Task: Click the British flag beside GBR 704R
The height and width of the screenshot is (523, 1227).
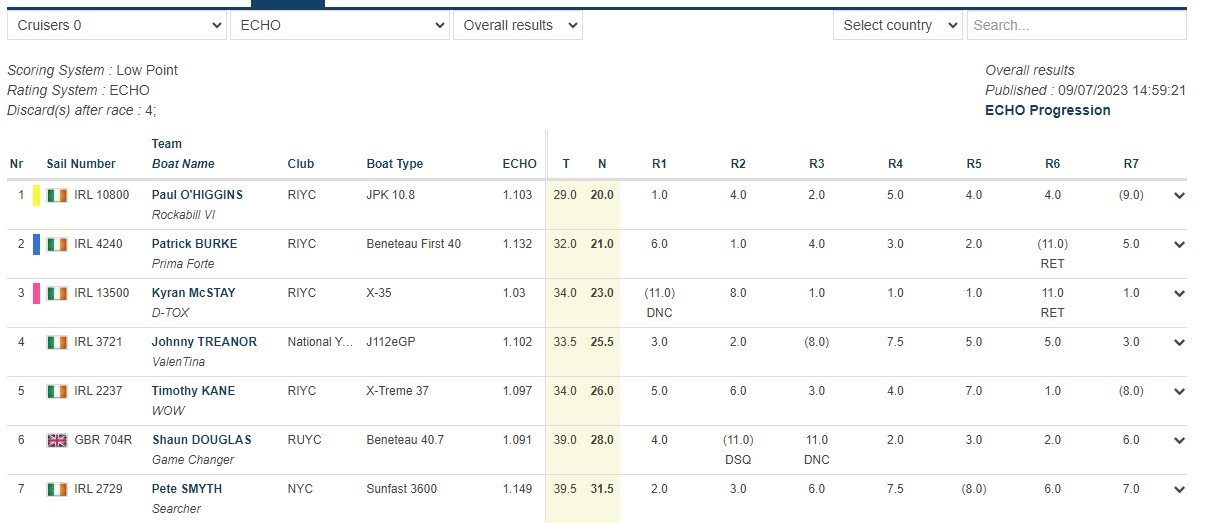Action: (57, 440)
